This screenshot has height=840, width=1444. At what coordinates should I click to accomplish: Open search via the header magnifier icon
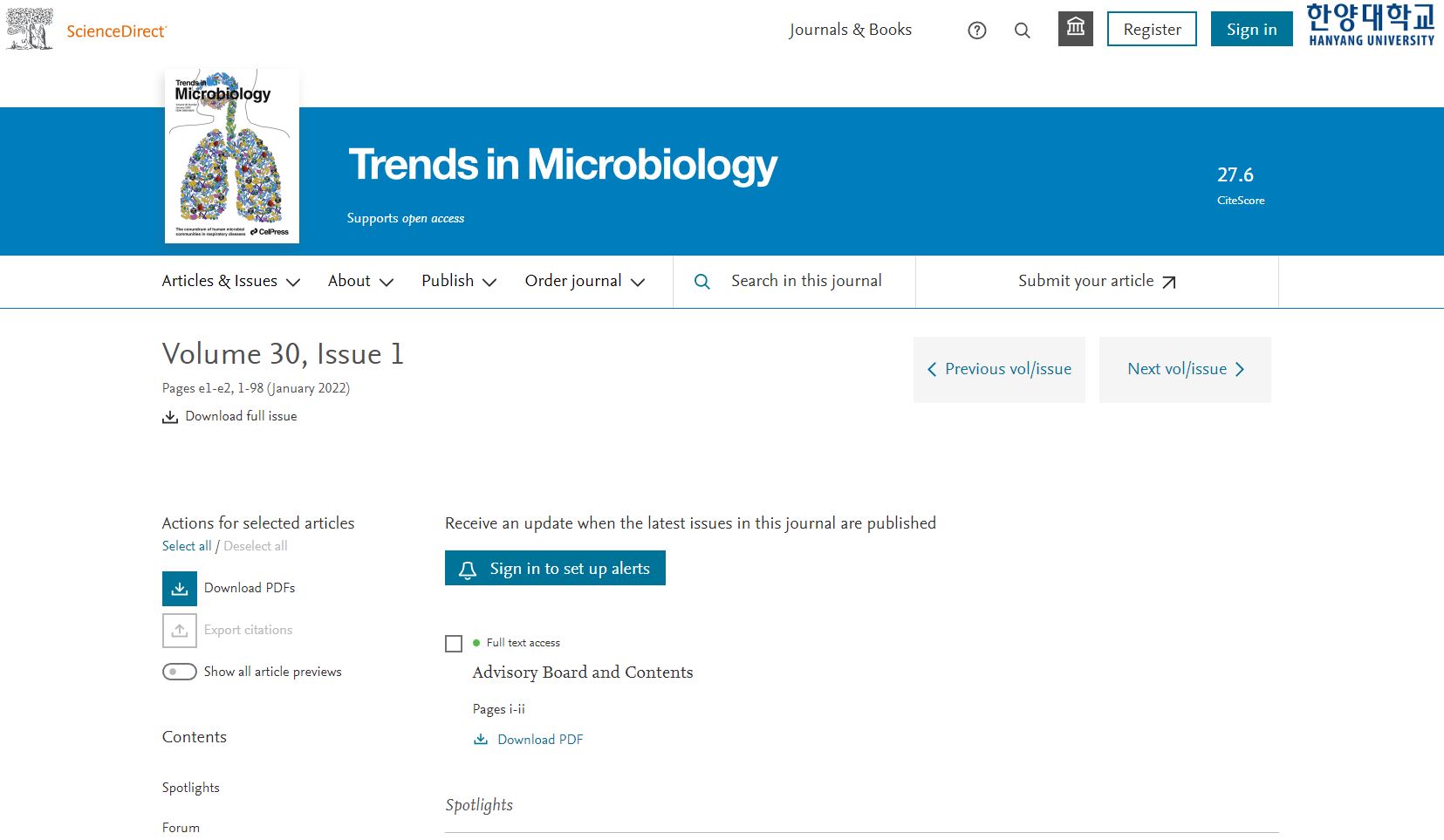click(1023, 31)
